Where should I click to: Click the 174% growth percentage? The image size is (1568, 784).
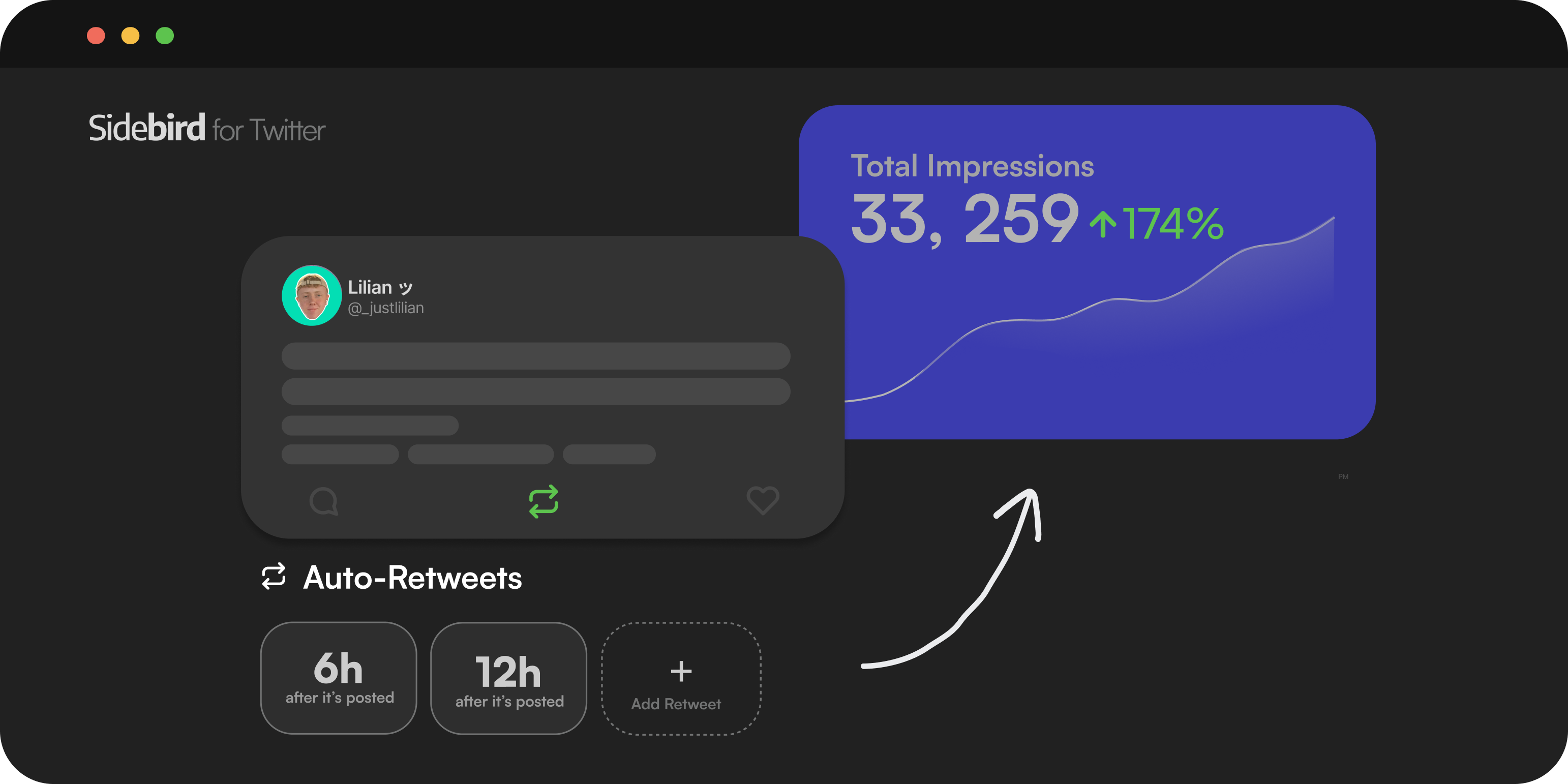tap(1173, 224)
